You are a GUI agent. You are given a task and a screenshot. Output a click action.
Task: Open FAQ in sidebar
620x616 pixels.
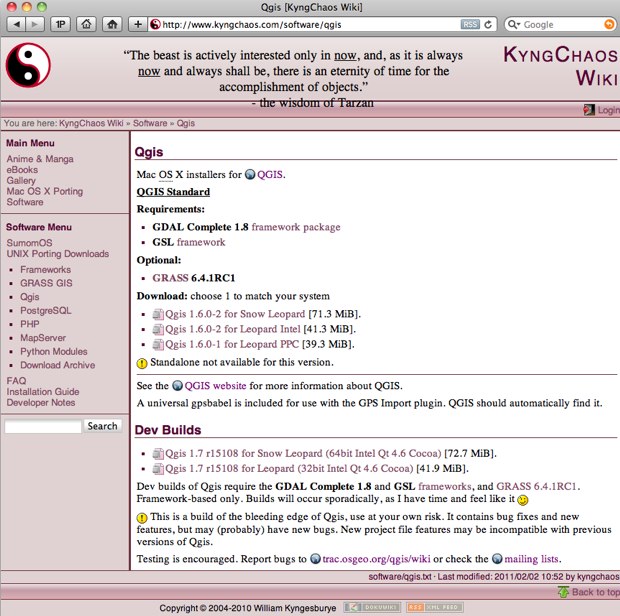tap(16, 381)
